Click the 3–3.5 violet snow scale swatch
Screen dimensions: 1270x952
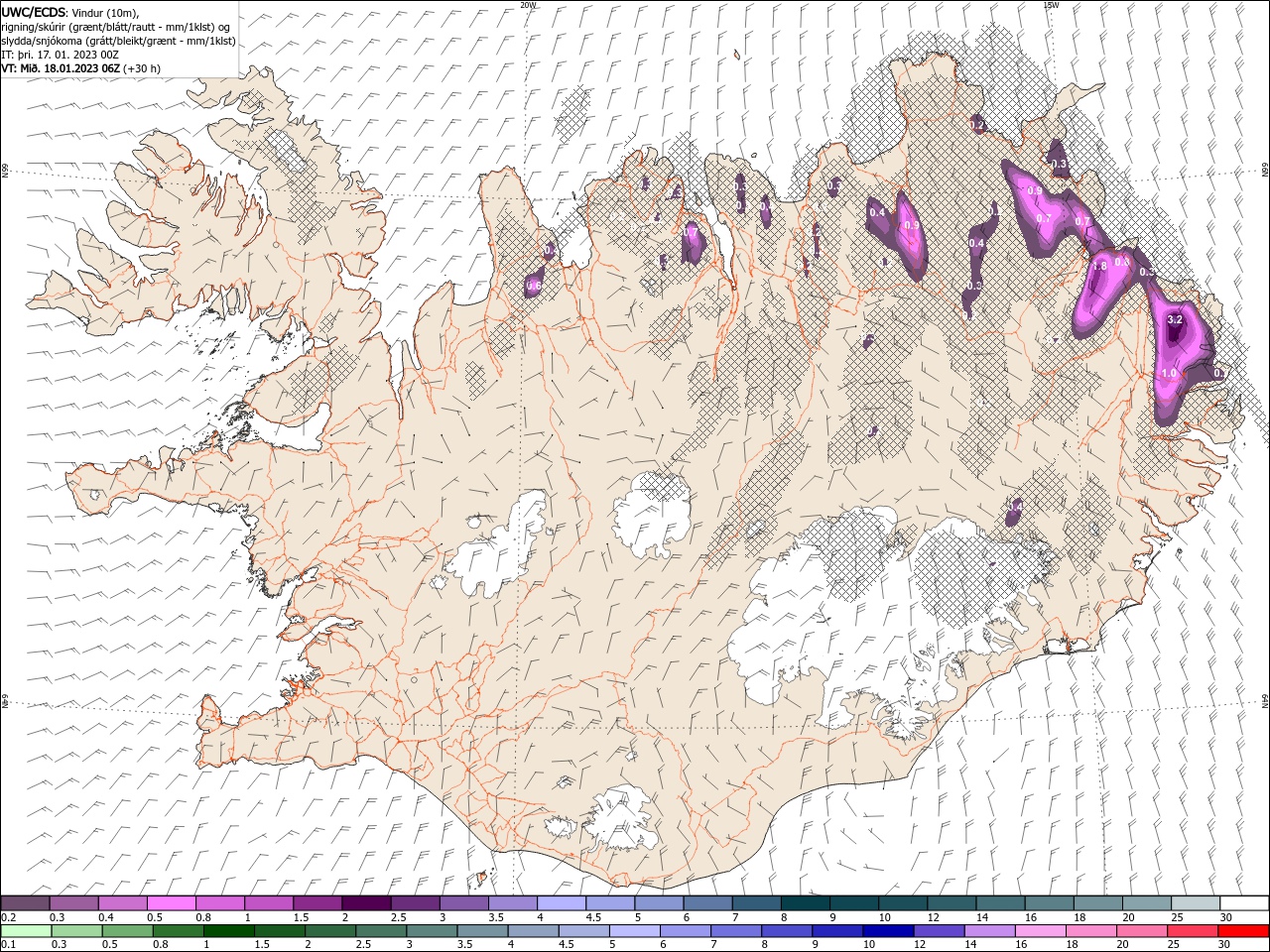tap(462, 903)
